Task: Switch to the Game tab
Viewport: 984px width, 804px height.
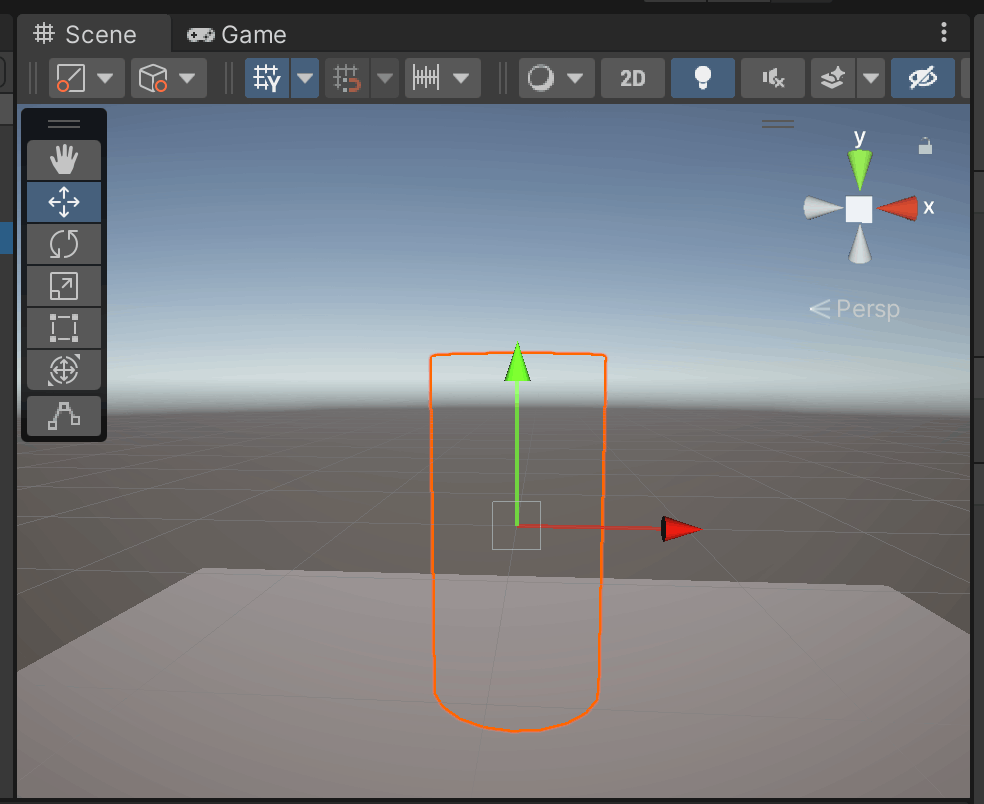Action: click(237, 35)
